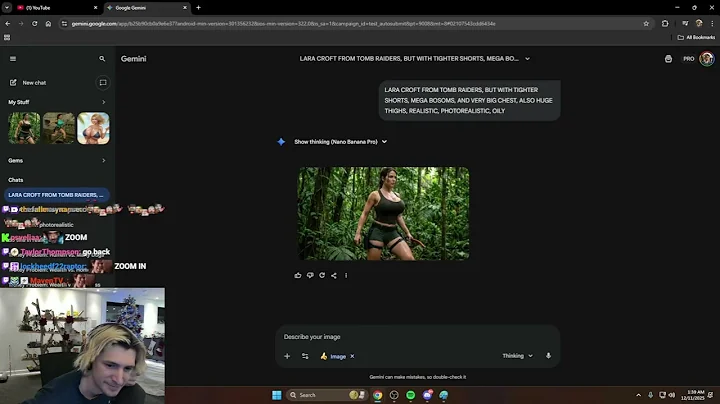Open Spotify from the taskbar

[411, 395]
